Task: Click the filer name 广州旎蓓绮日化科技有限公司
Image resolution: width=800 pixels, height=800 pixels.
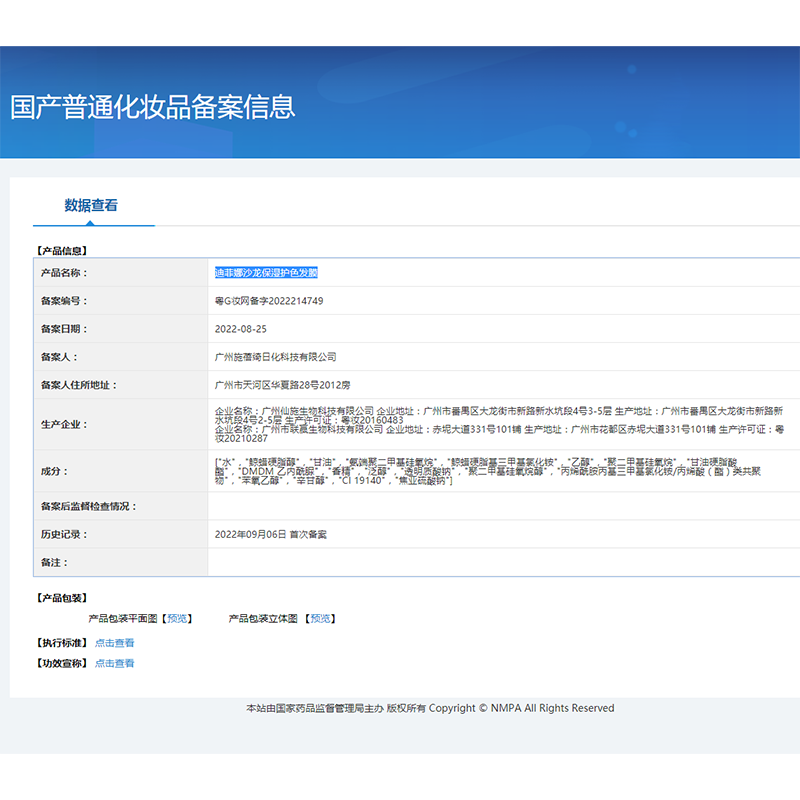Action: [x=276, y=357]
